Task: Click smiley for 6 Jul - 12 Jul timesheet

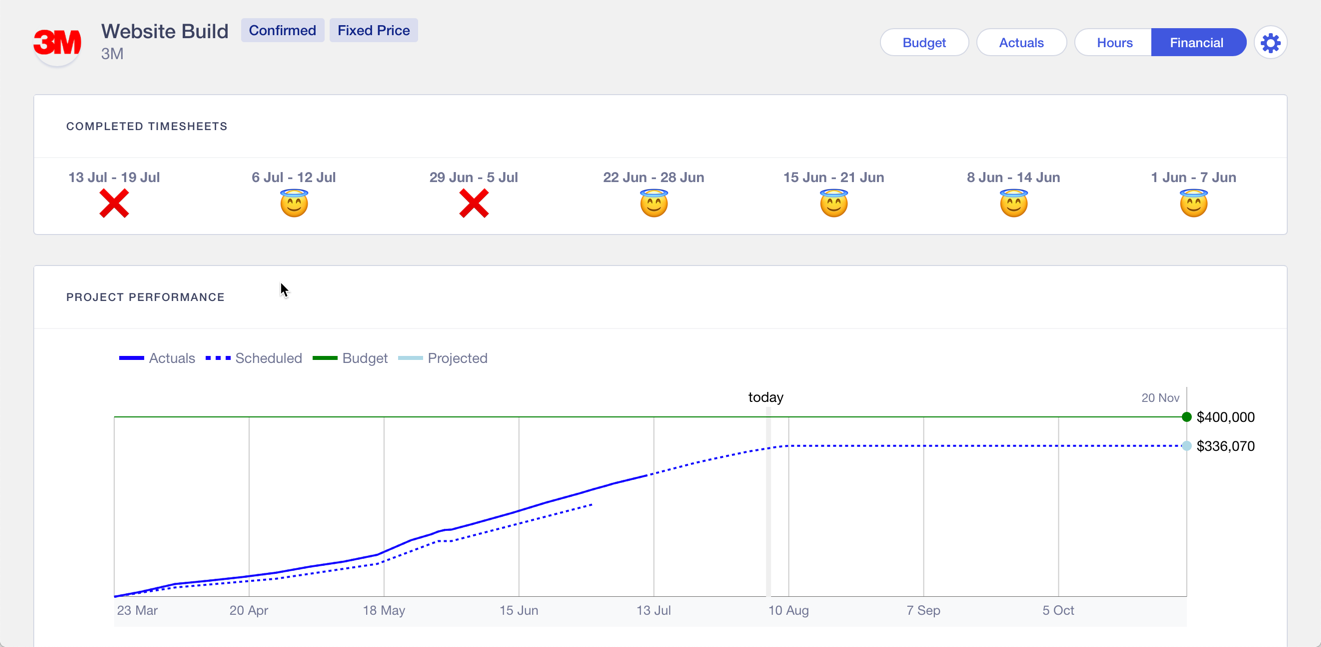Action: (x=294, y=204)
